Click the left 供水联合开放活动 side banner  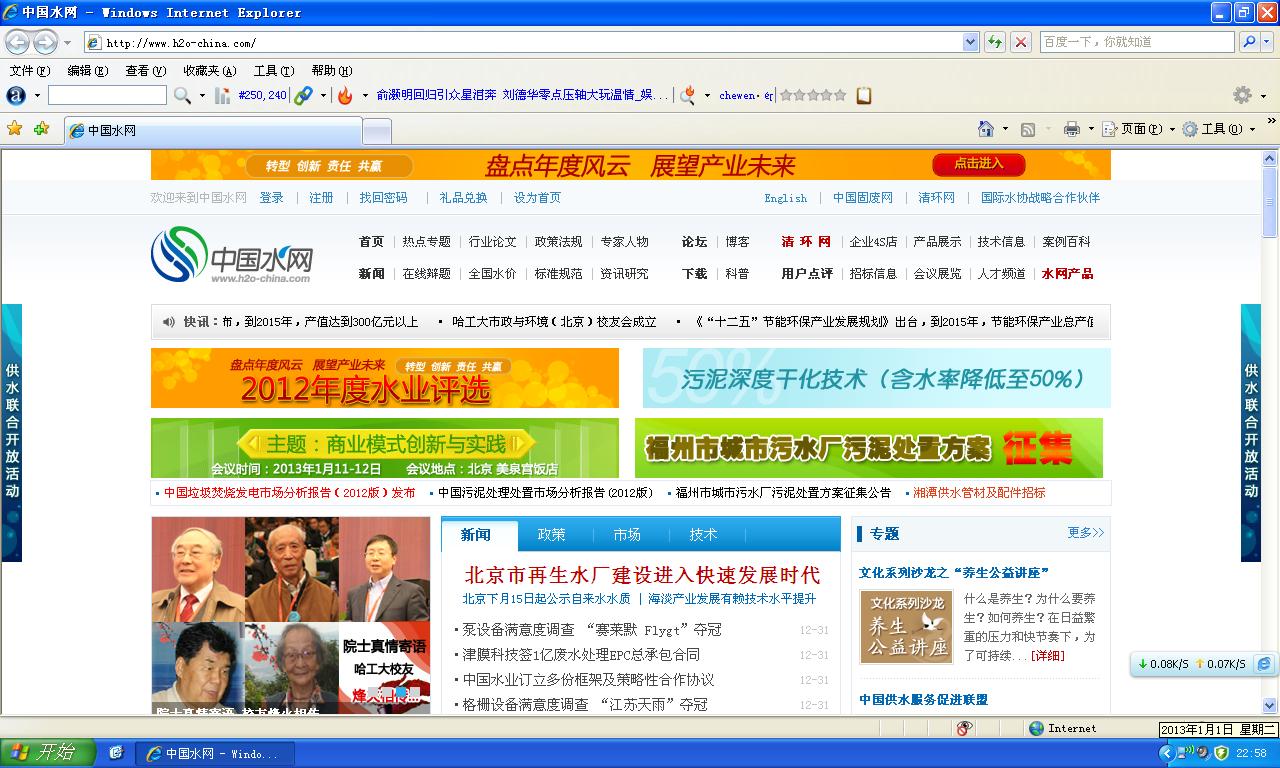[11, 432]
